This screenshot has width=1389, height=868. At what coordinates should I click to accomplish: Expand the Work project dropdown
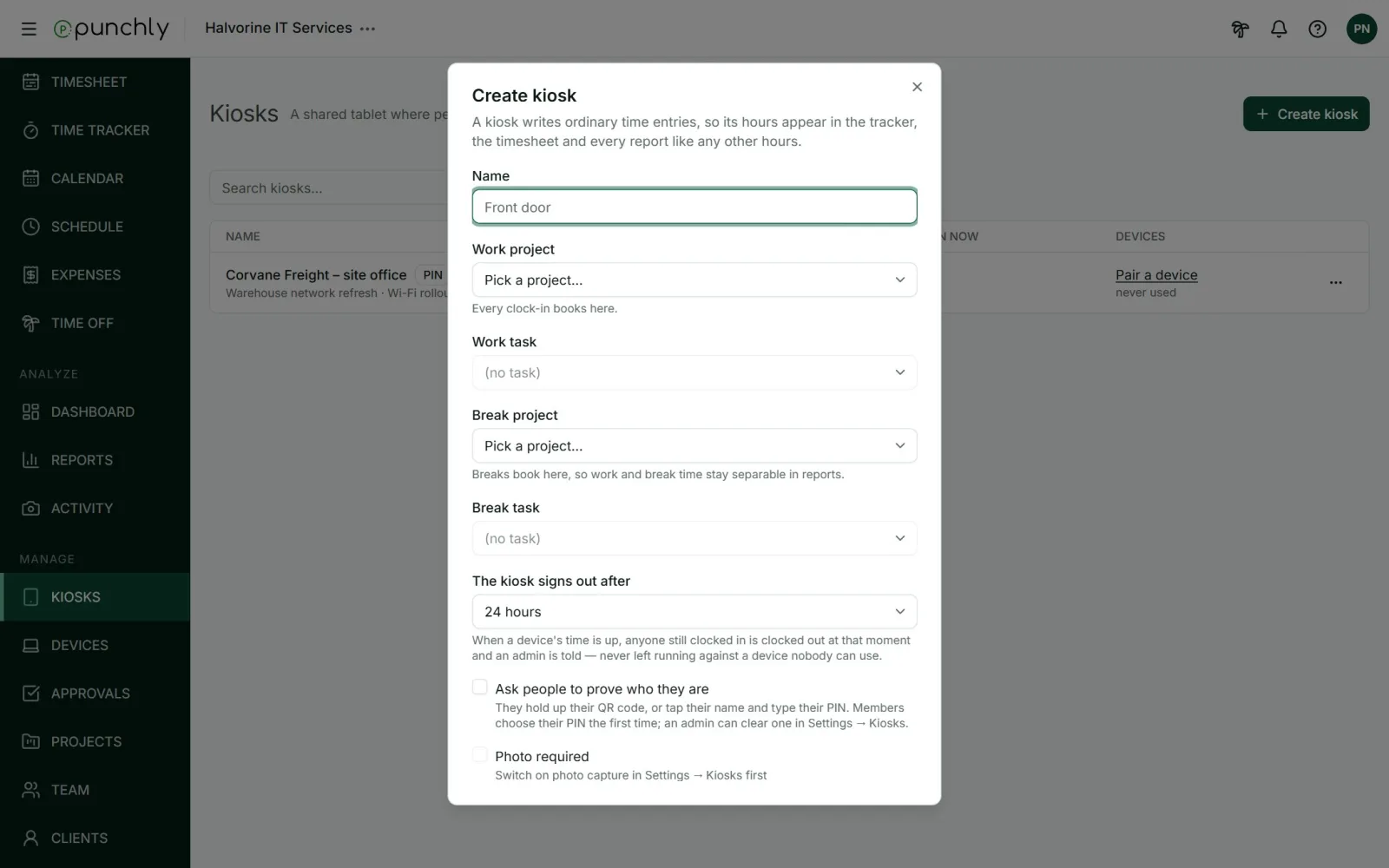coord(694,279)
